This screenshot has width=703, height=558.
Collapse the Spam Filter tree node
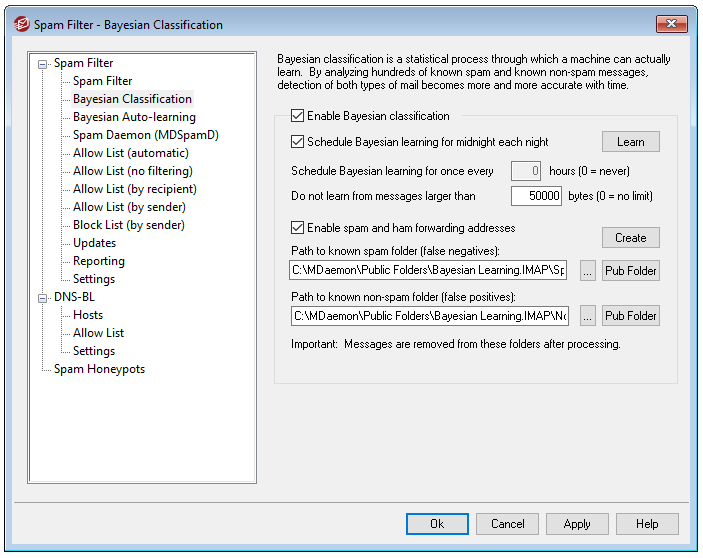click(x=42, y=64)
